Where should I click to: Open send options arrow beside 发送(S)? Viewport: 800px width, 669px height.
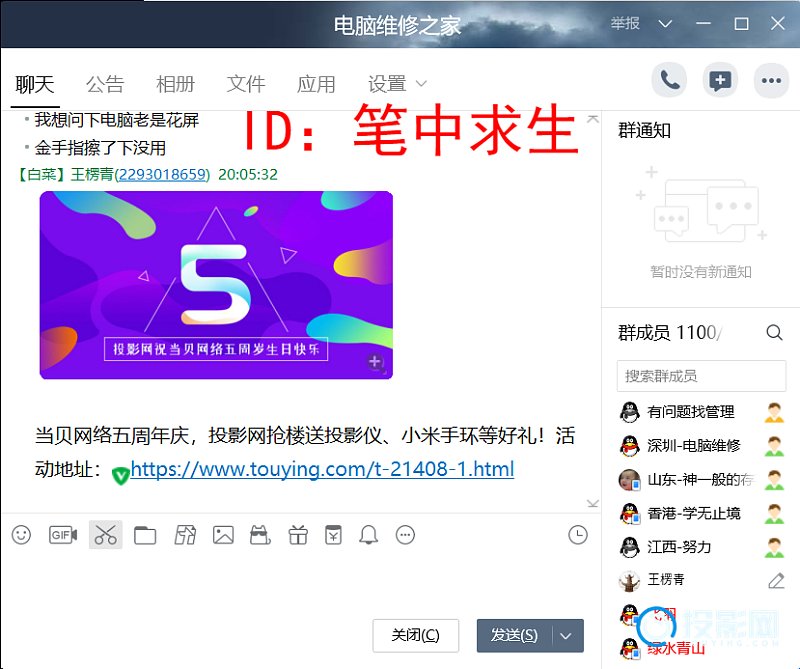pyautogui.click(x=566, y=636)
